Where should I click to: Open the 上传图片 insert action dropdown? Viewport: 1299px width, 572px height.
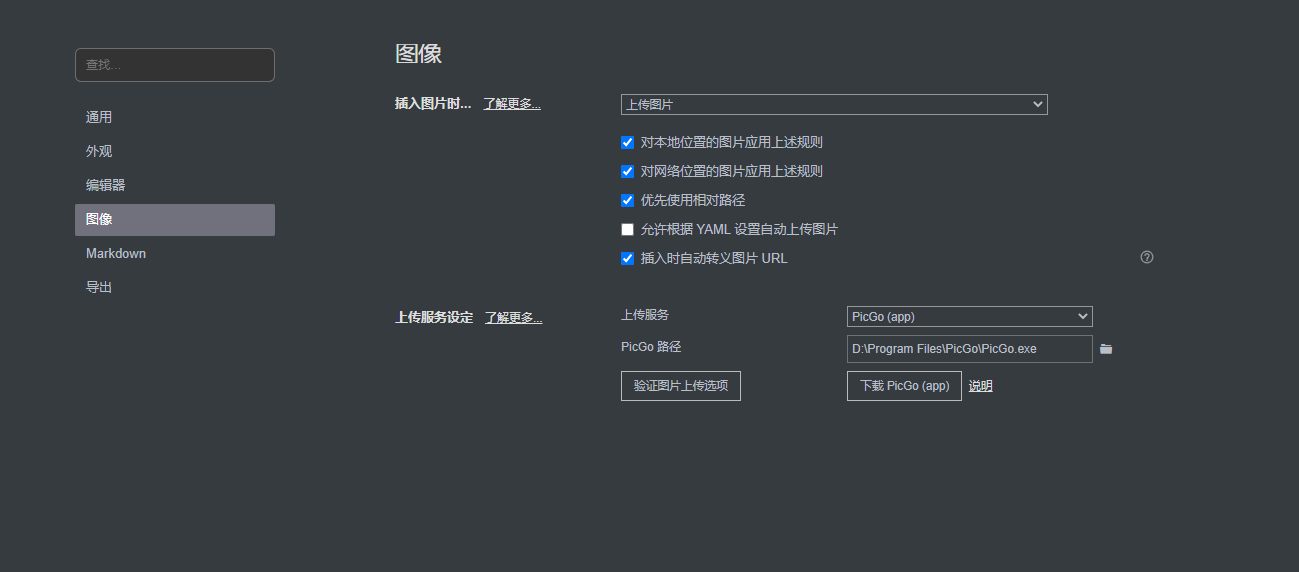pyautogui.click(x=833, y=104)
